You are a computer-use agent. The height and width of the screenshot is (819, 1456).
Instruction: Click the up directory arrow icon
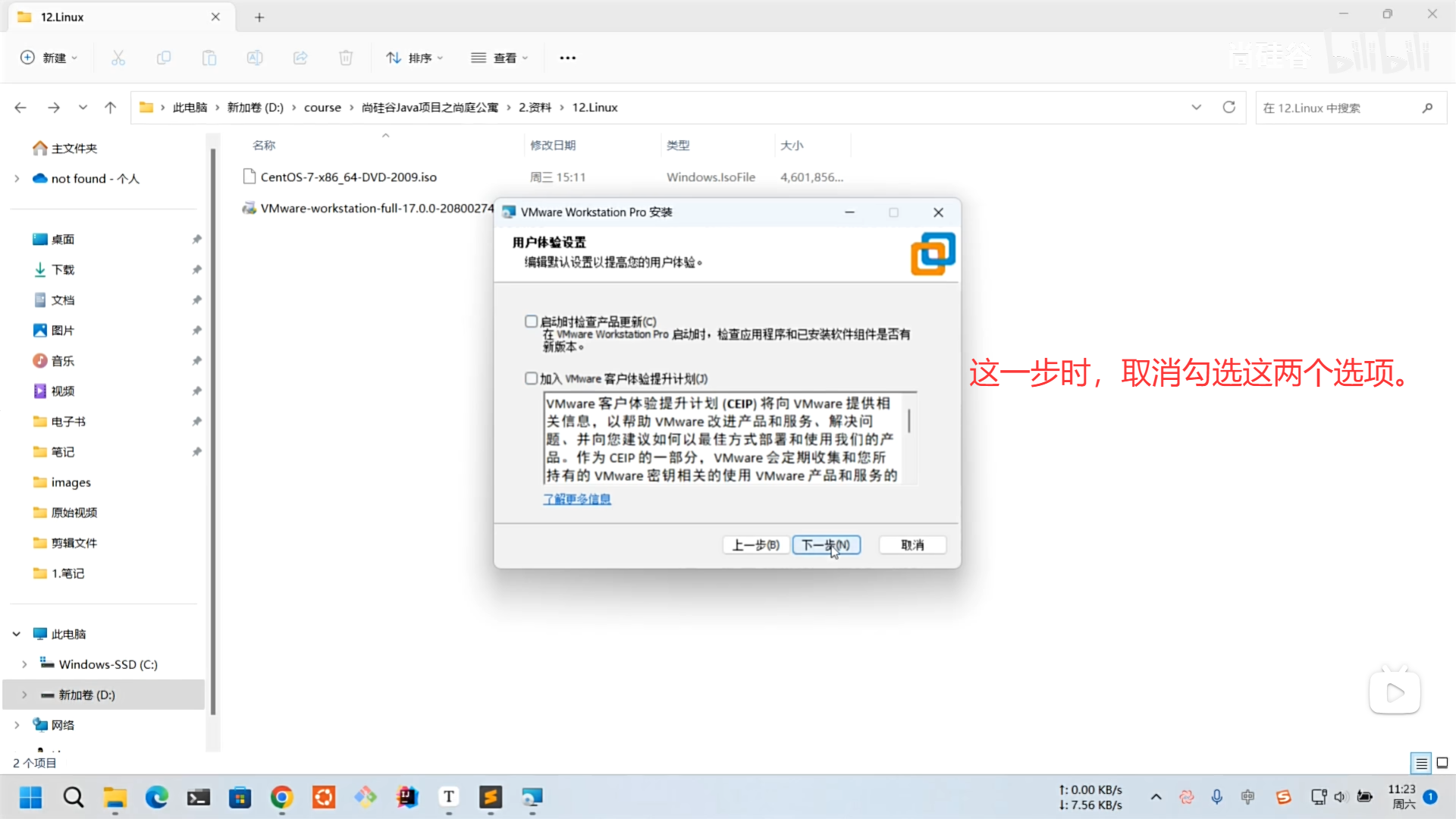pyautogui.click(x=111, y=108)
